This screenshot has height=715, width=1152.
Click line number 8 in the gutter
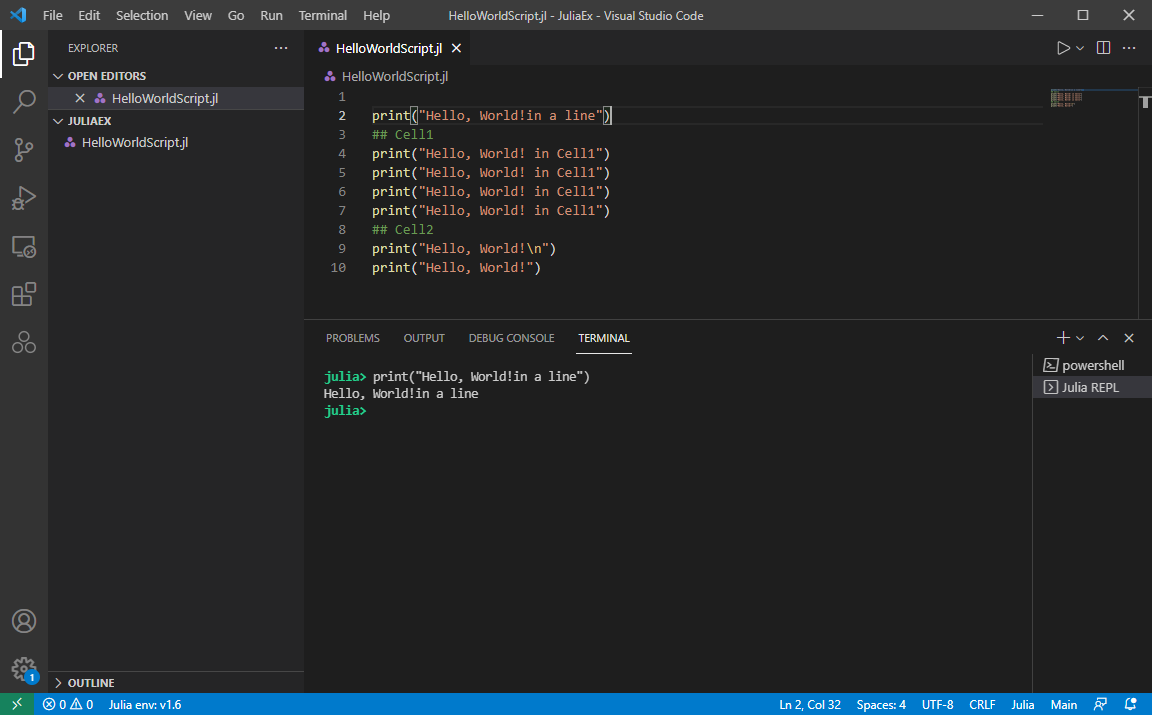(x=342, y=229)
